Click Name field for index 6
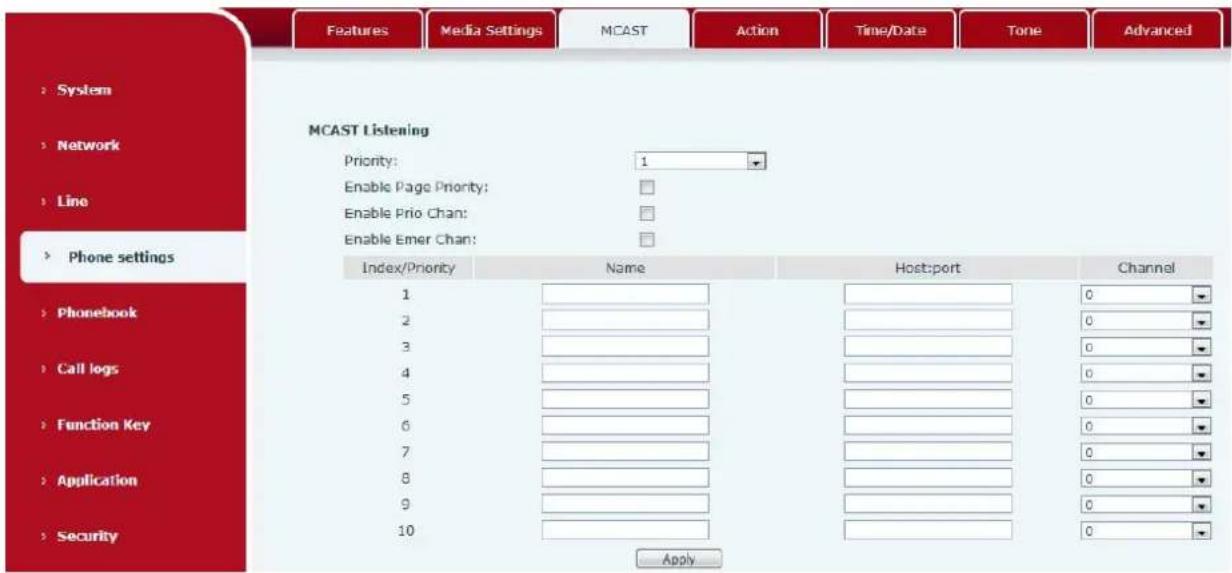Screen dimensions: 1232x573 click(625, 424)
